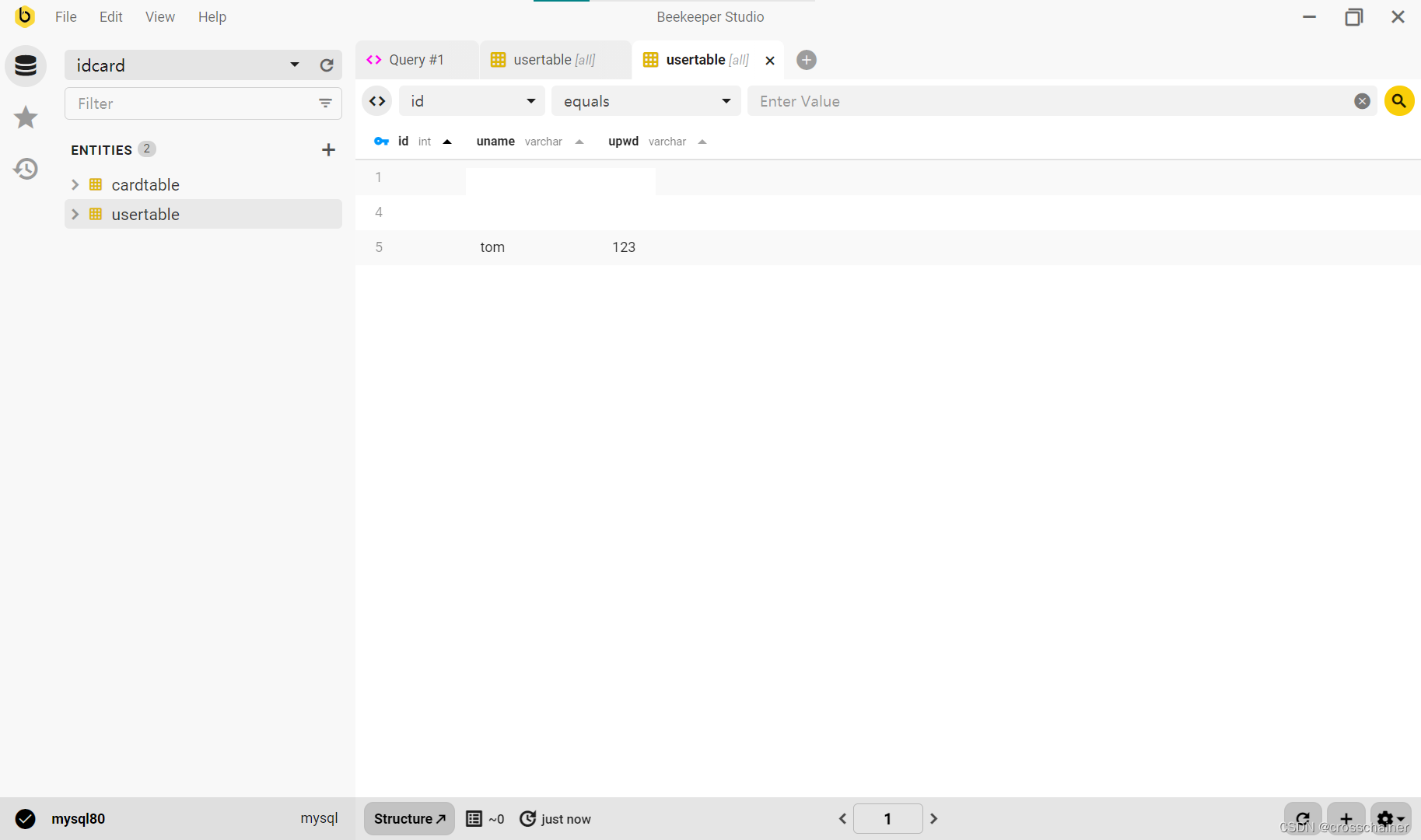Switch to the first usertable tab

[x=555, y=60]
